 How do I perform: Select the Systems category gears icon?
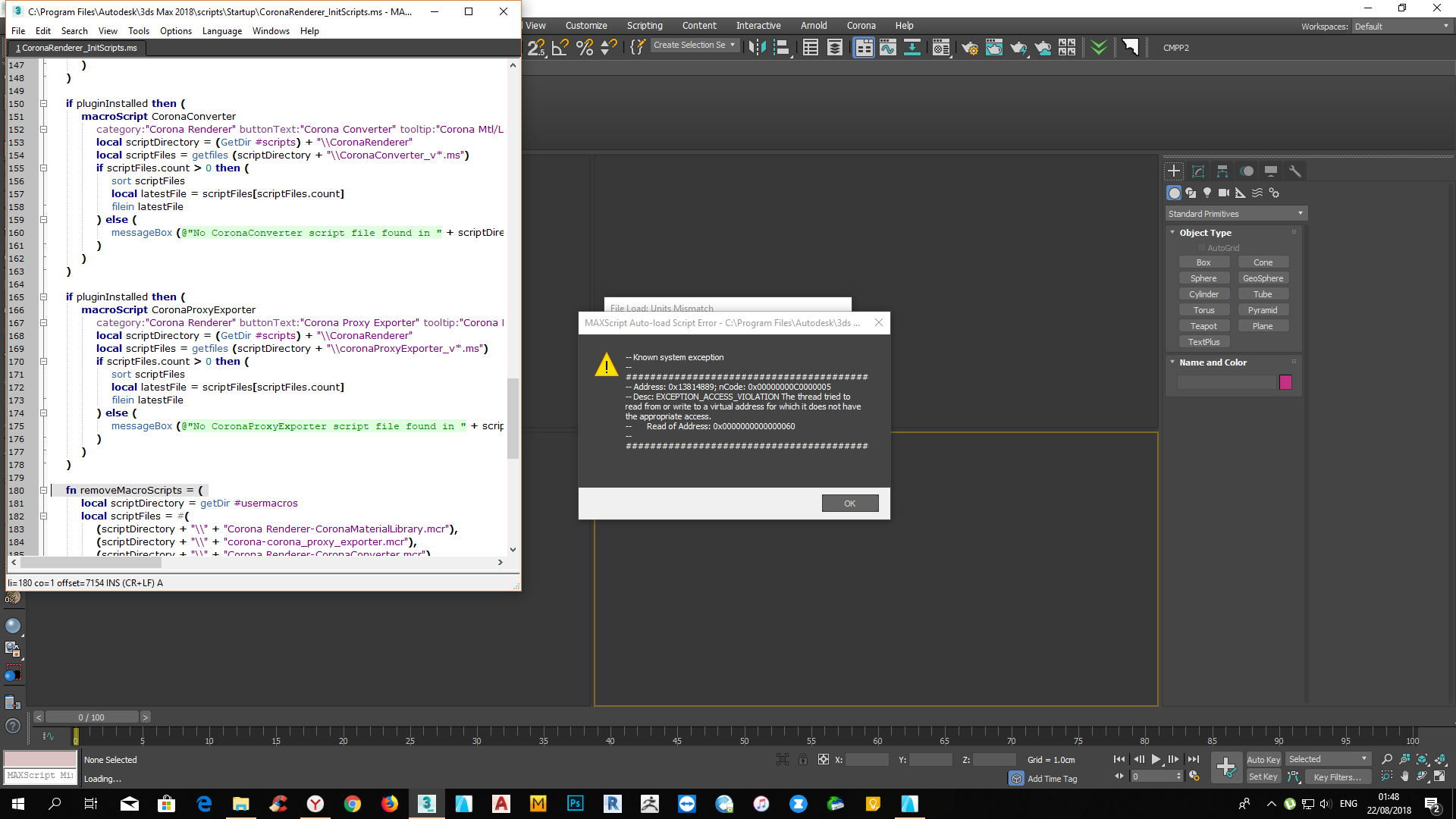point(1274,193)
